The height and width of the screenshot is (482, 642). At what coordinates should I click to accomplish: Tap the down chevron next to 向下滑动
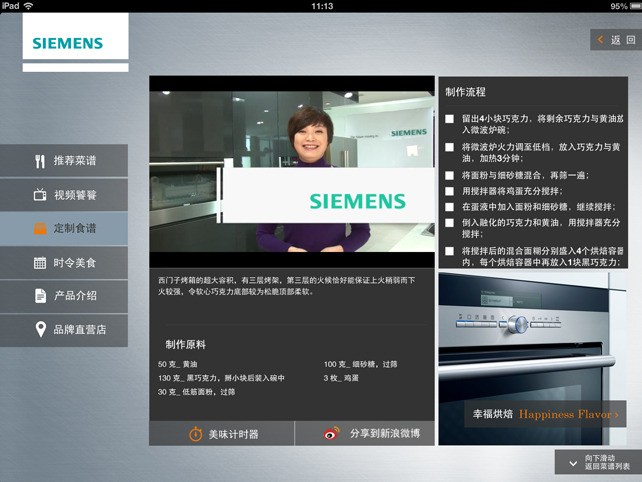click(571, 462)
